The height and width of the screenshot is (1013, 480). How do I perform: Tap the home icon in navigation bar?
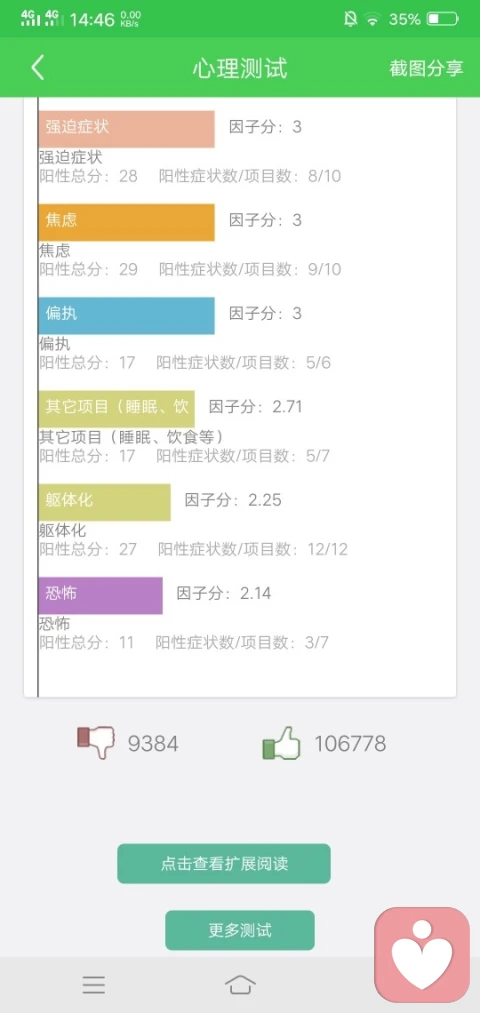(240, 985)
